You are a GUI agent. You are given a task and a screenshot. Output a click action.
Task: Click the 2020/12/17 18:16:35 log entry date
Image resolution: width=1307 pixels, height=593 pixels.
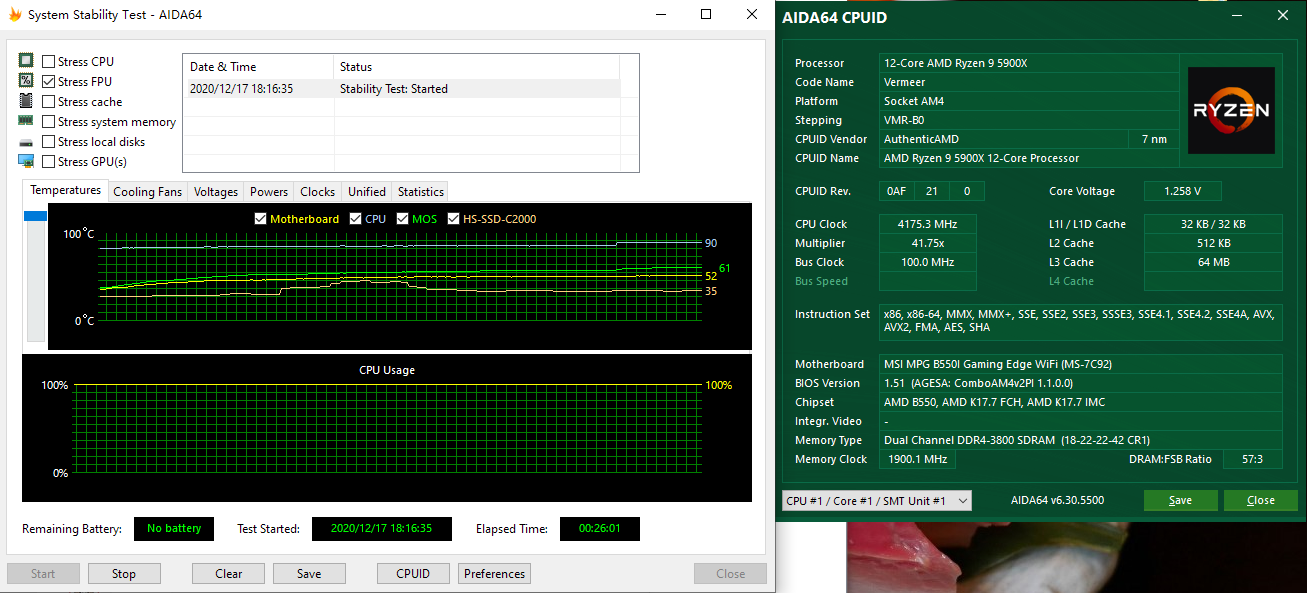point(241,89)
